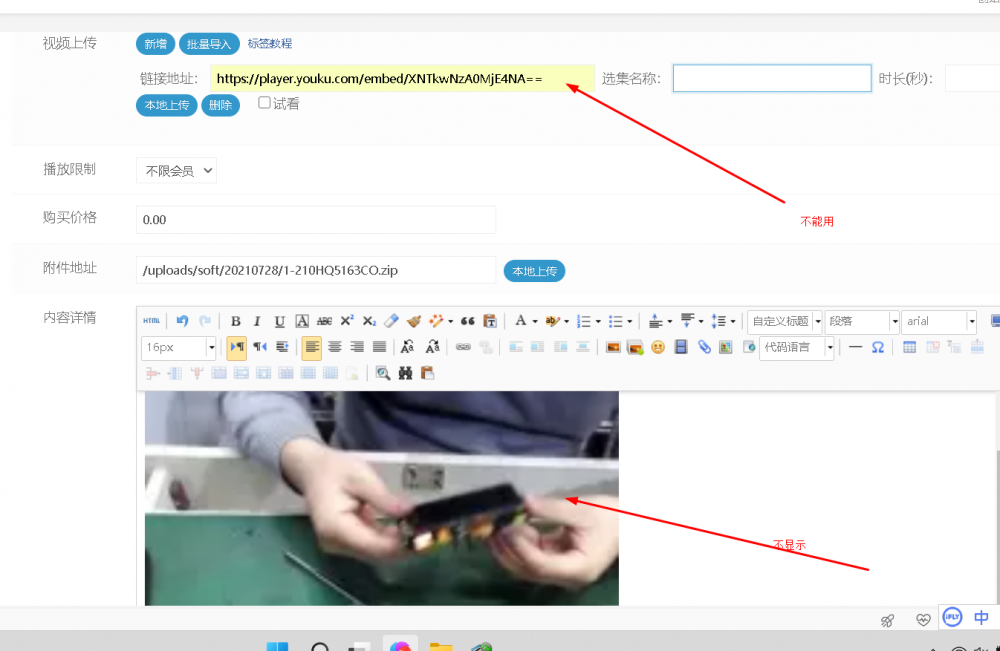Insert video with the film strip icon
The width and height of the screenshot is (1000, 651).
(680, 347)
